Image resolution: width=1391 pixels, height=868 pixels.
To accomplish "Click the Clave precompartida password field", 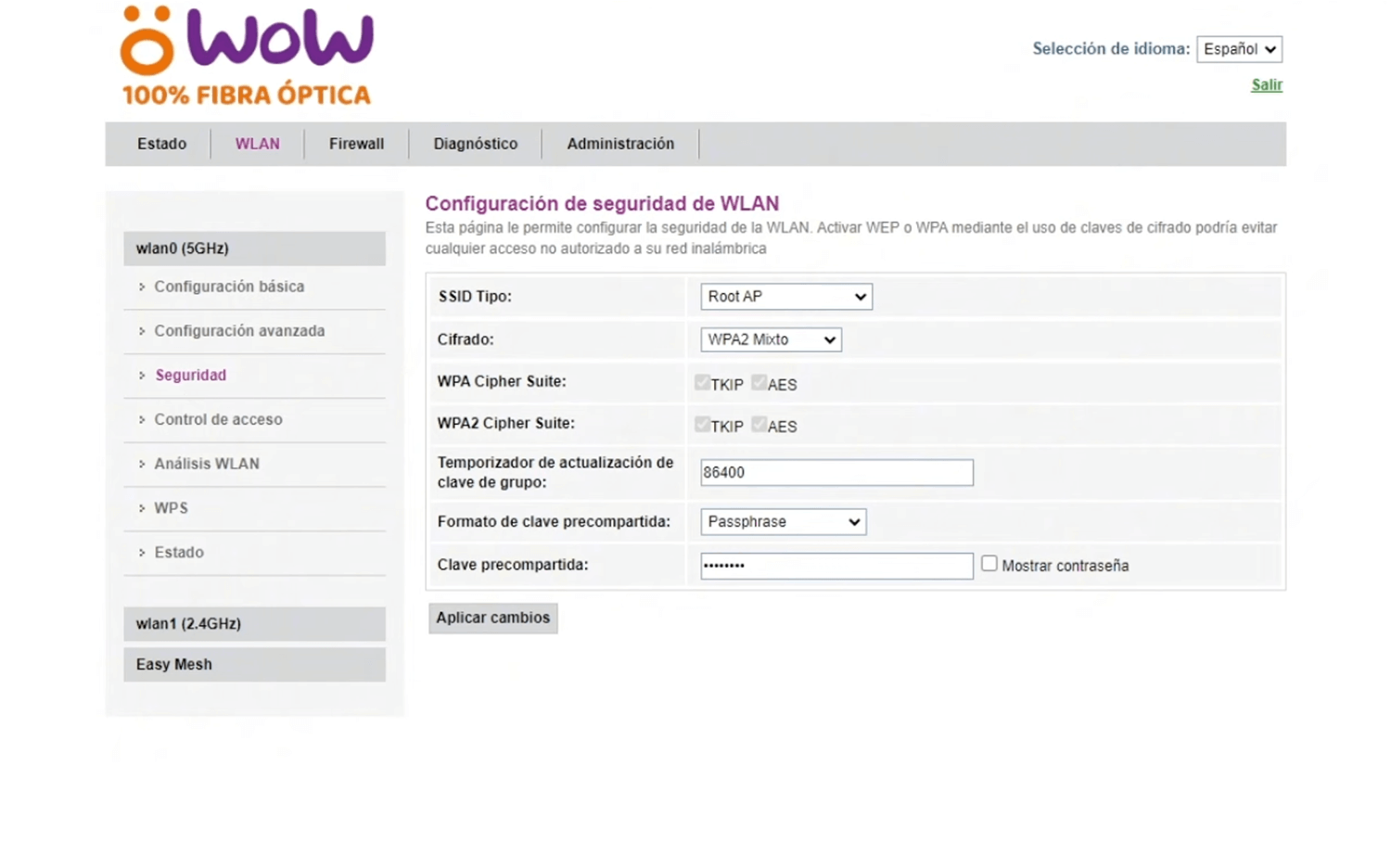I will click(836, 566).
